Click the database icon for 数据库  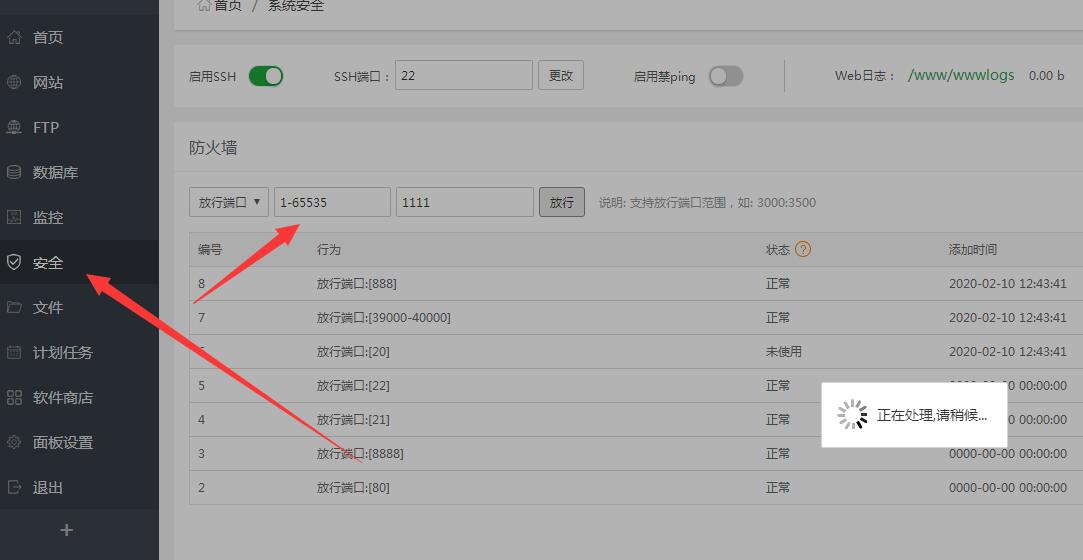[x=14, y=173]
